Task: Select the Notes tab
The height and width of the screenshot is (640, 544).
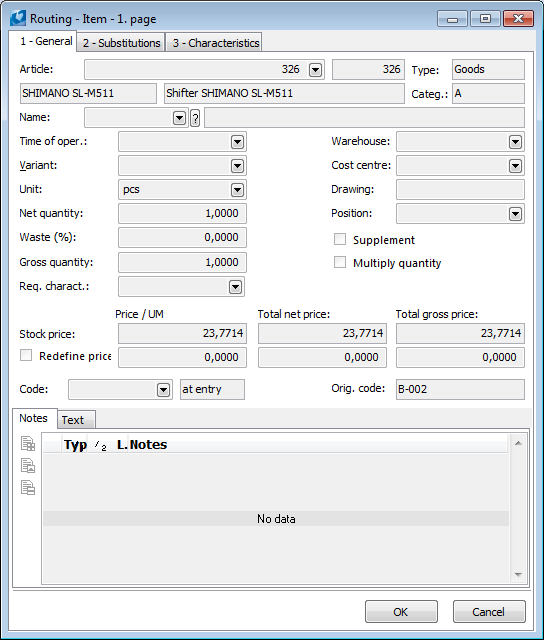Action: tap(33, 418)
